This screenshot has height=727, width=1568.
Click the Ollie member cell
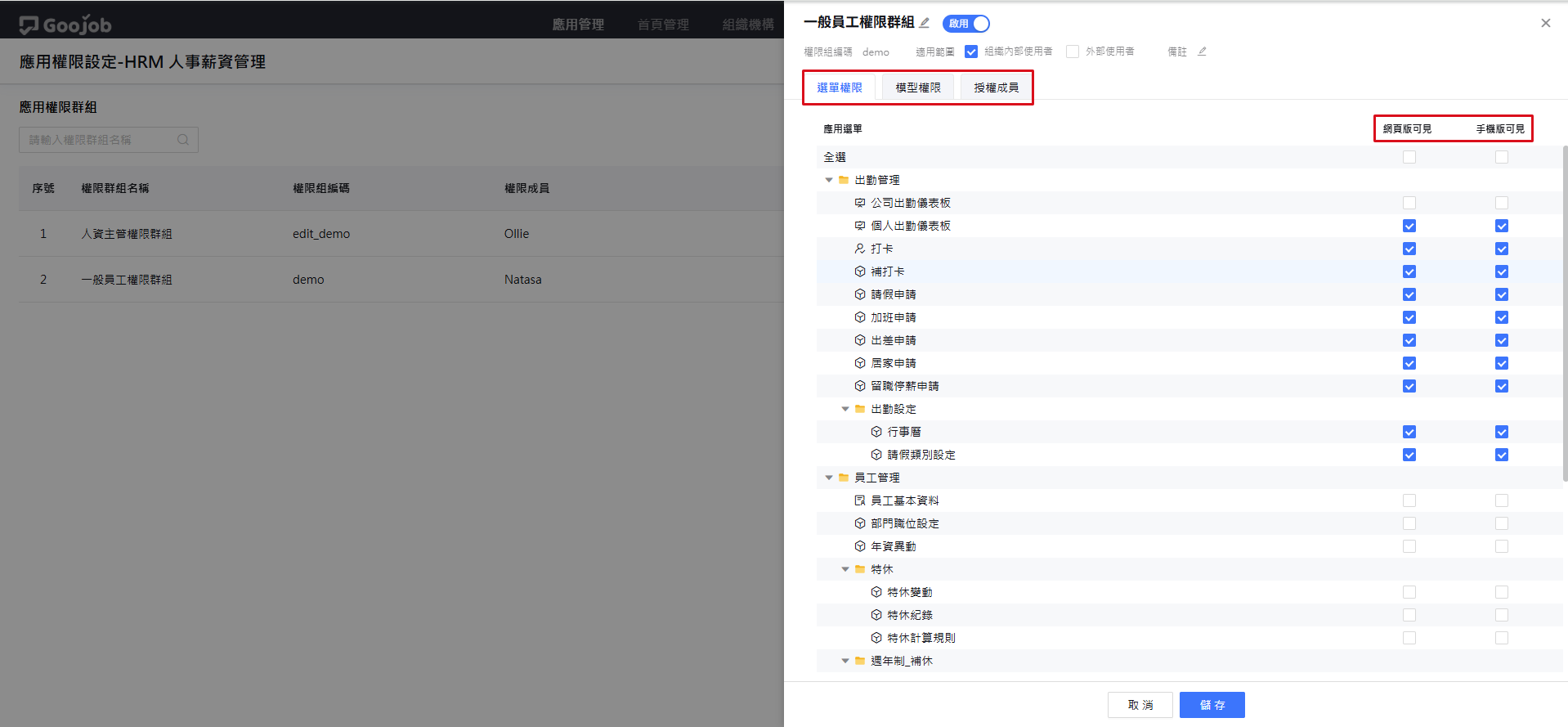[517, 234]
